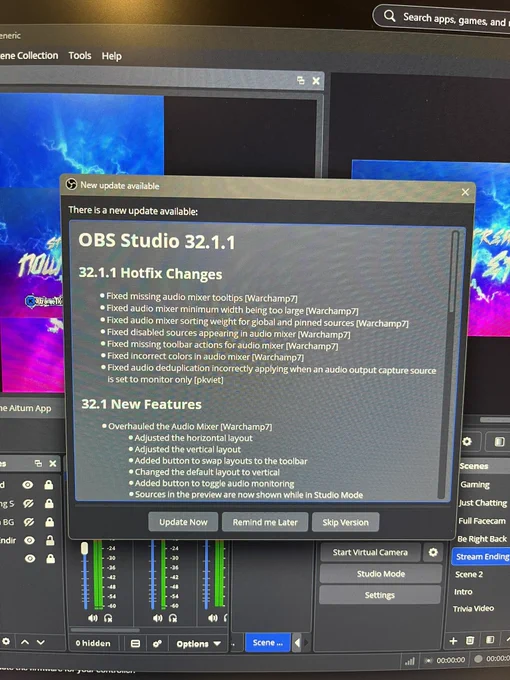Screen dimensions: 510x680
Task: Open OBS Settings button
Action: [x=379, y=595]
